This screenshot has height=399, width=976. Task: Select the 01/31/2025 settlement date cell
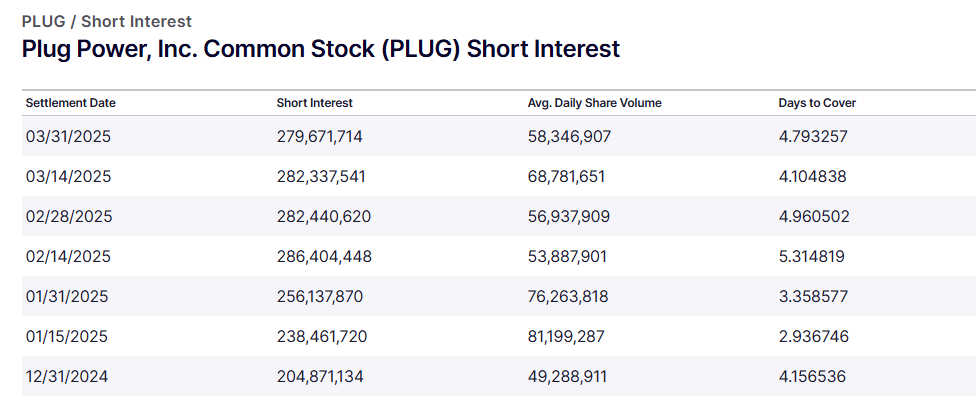[67, 296]
